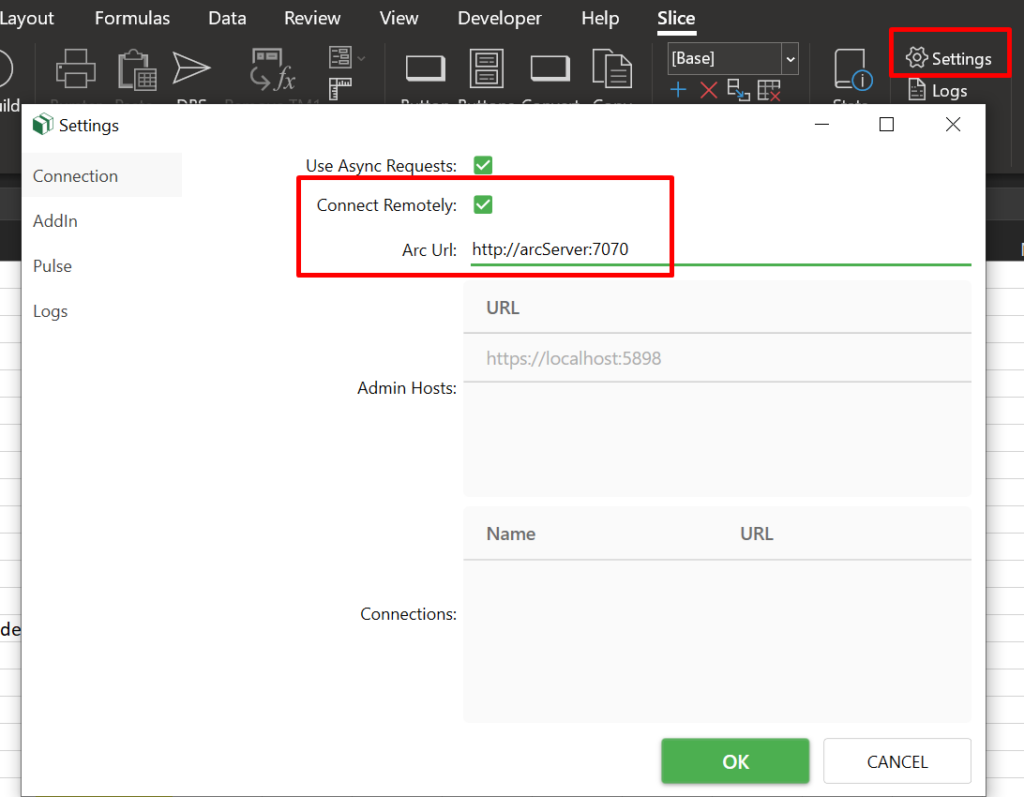Click the paste clipboard icon in the ribbon

pos(135,70)
